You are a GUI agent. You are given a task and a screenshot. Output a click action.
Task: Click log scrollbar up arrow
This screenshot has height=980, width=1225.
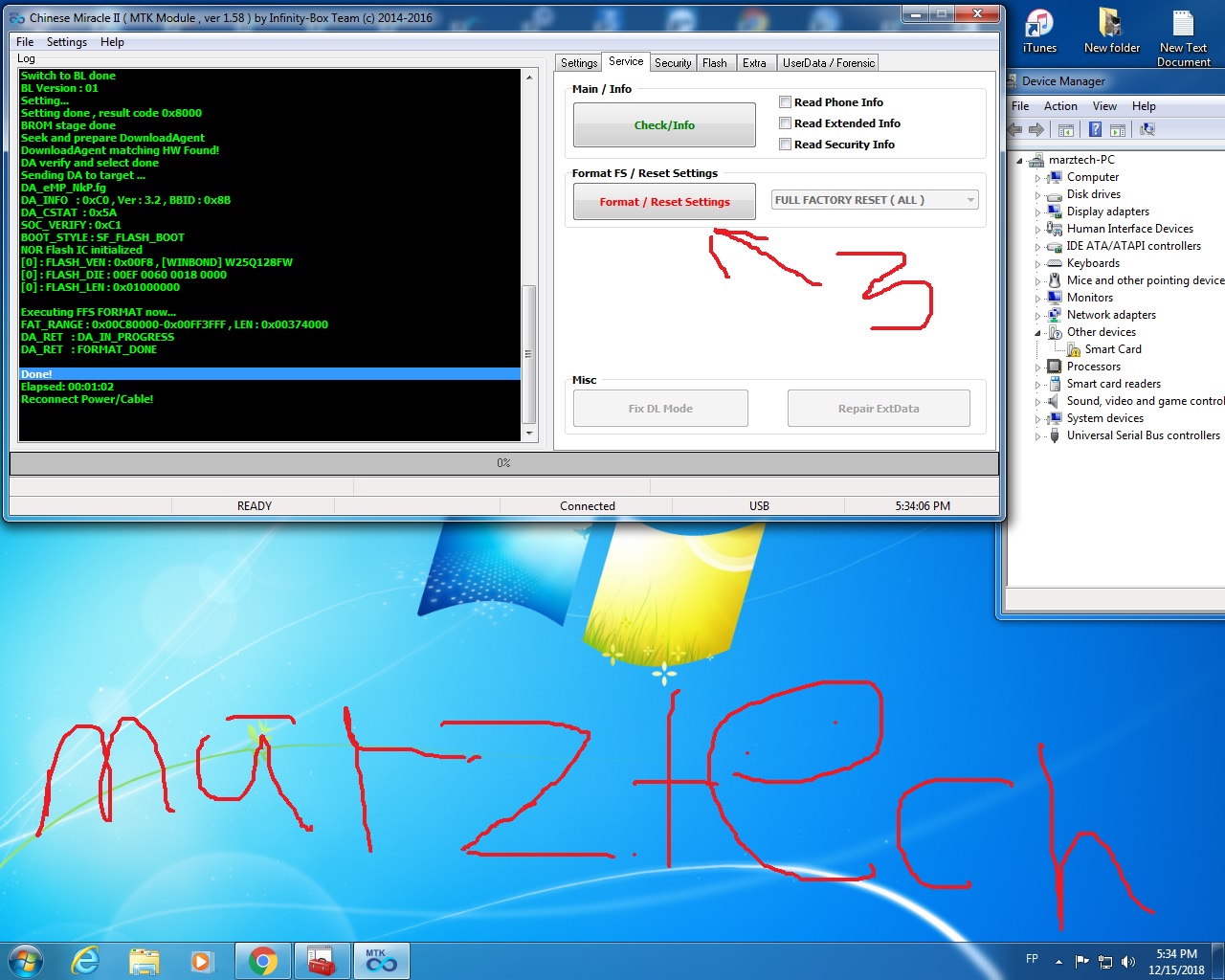tap(529, 78)
